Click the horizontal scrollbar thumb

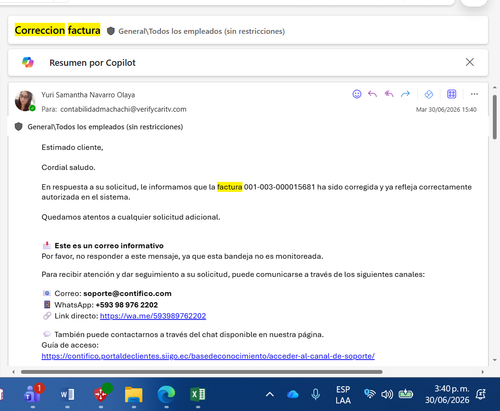[x=202, y=372]
